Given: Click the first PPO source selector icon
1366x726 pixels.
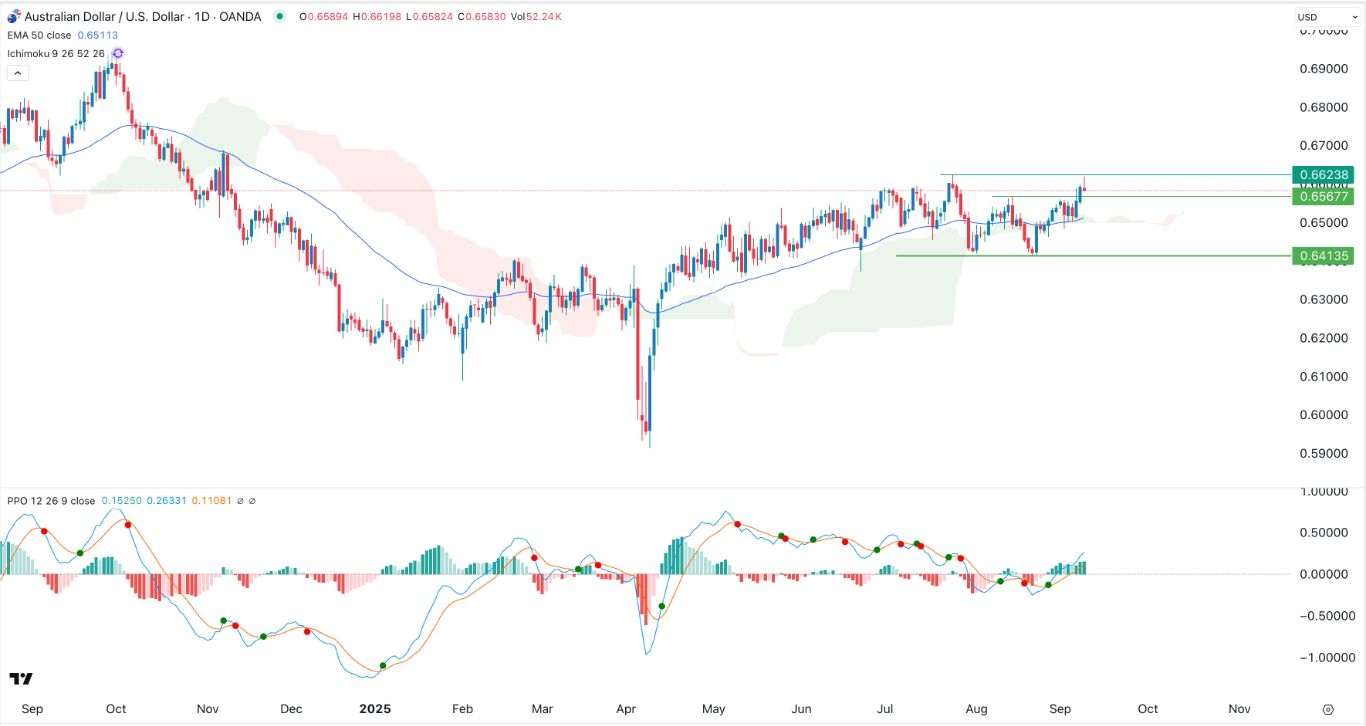Looking at the screenshot, I should [x=240, y=501].
